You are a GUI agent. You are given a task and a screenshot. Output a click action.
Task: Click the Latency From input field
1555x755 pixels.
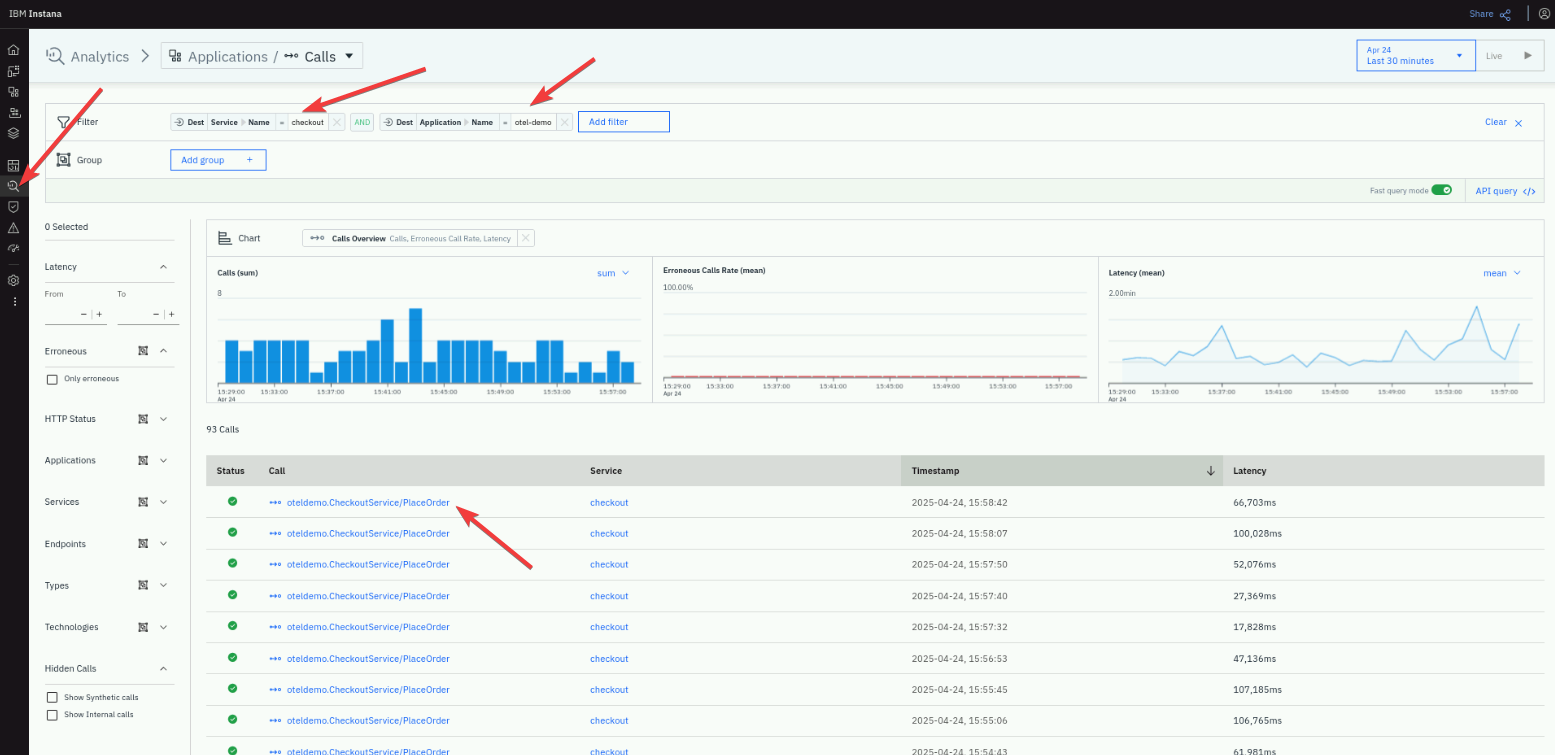click(x=60, y=314)
